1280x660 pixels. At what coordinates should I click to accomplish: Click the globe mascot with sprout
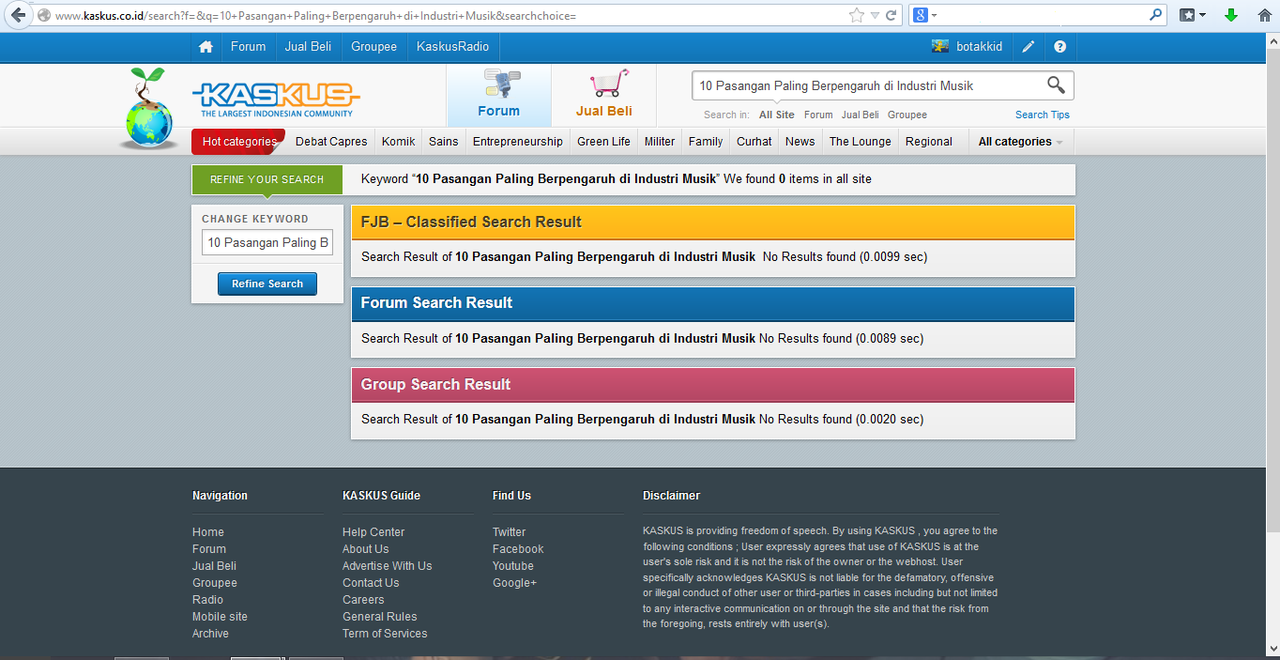click(150, 110)
